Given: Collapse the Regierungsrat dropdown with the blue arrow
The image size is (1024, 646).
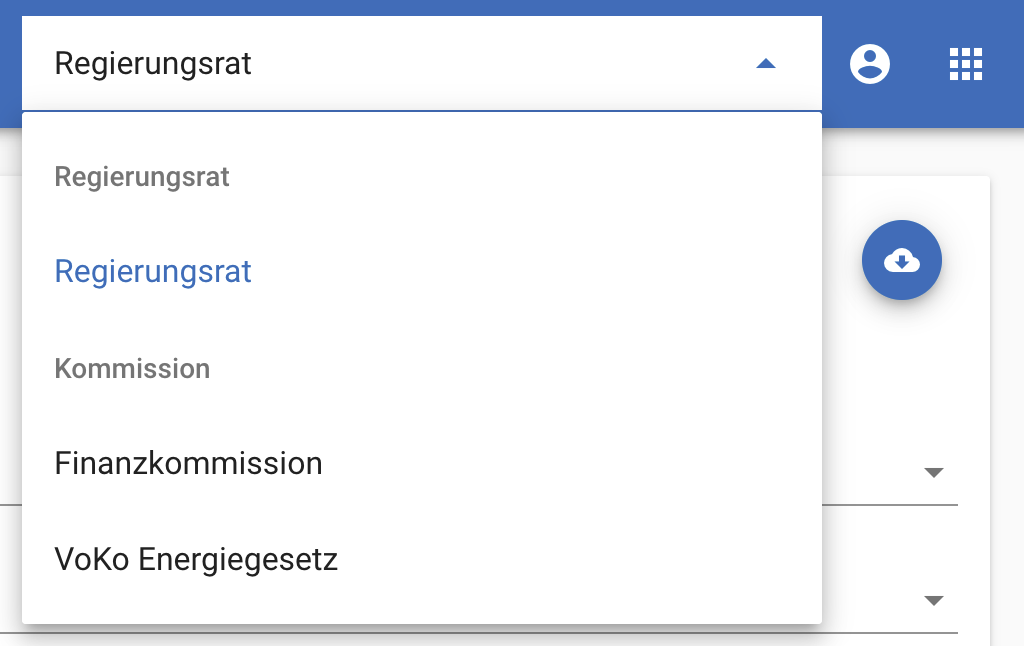Looking at the screenshot, I should pos(766,64).
